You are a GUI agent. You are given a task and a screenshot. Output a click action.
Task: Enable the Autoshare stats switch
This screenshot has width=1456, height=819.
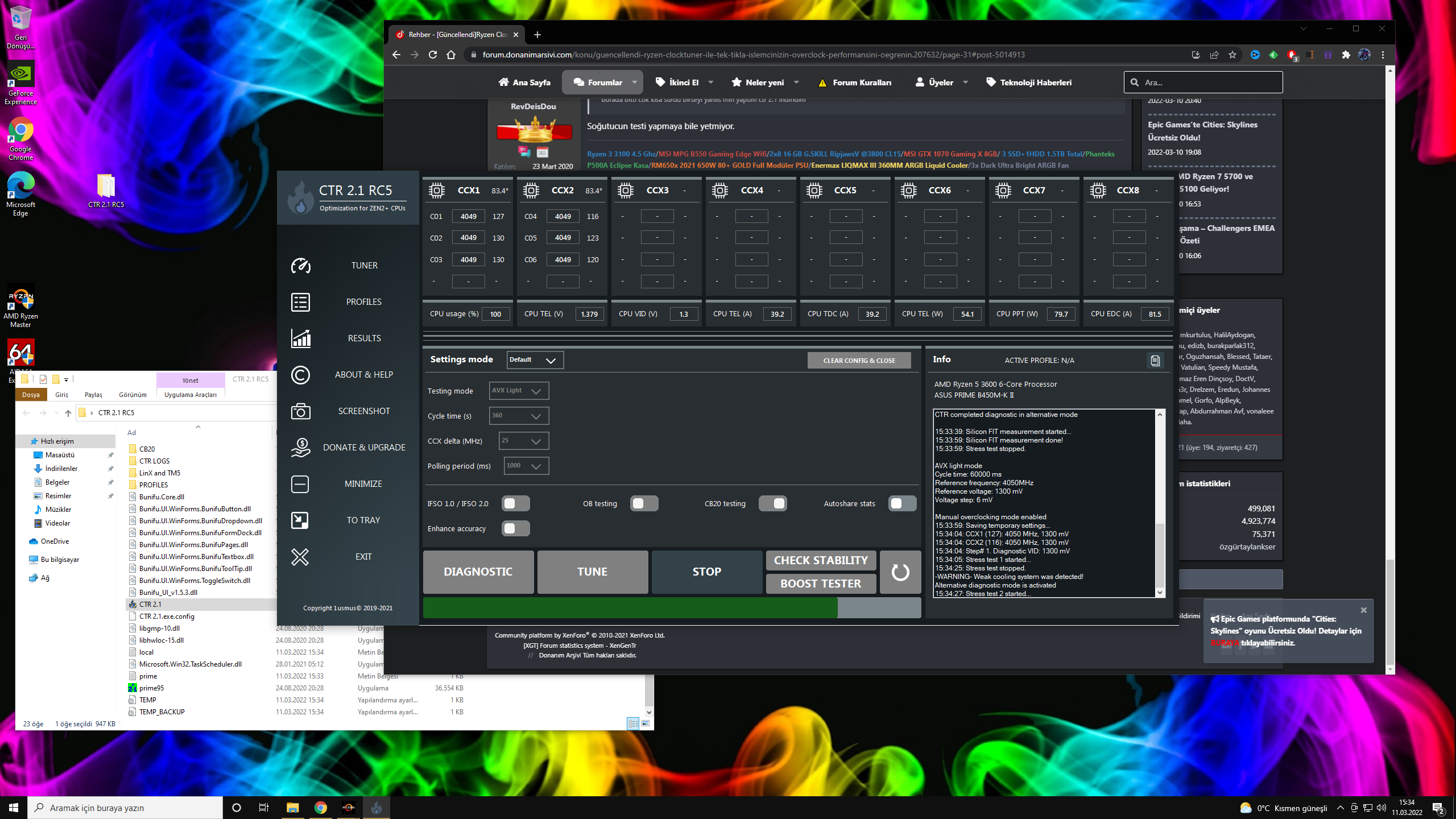pyautogui.click(x=902, y=503)
